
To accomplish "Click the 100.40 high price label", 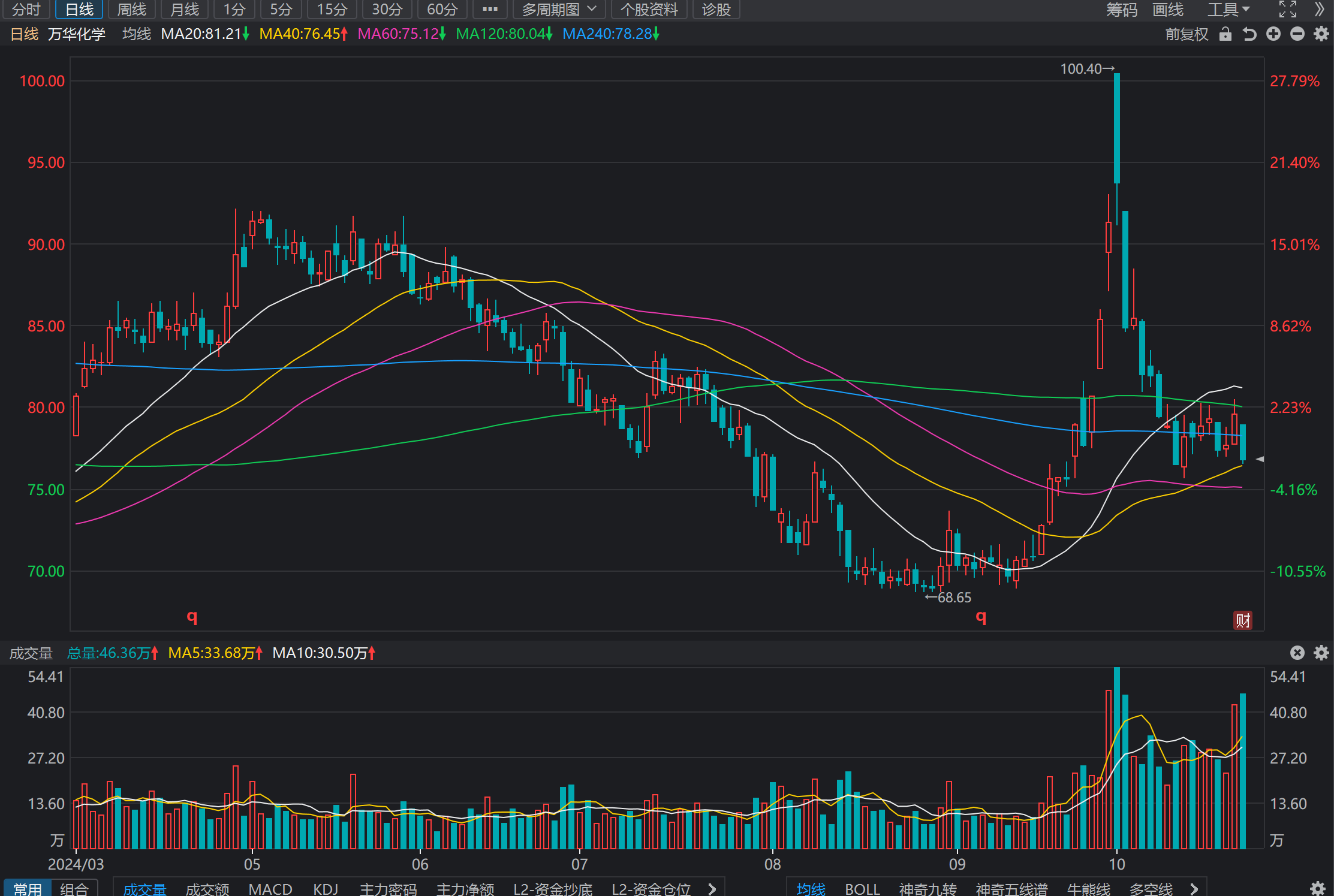I will pyautogui.click(x=1087, y=69).
